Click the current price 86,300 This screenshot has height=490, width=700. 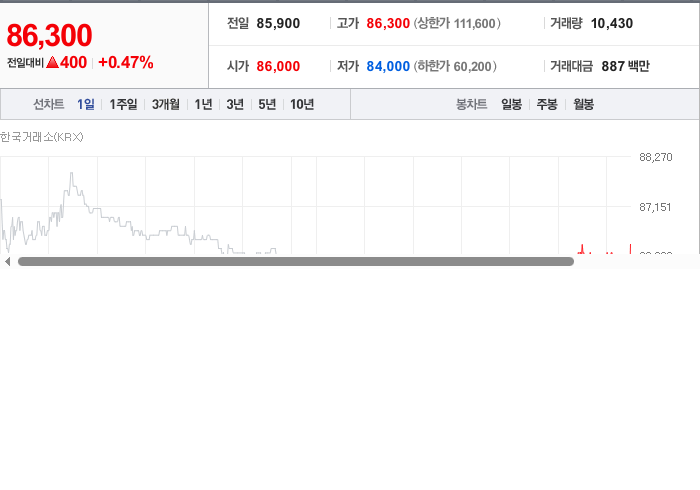[49, 35]
